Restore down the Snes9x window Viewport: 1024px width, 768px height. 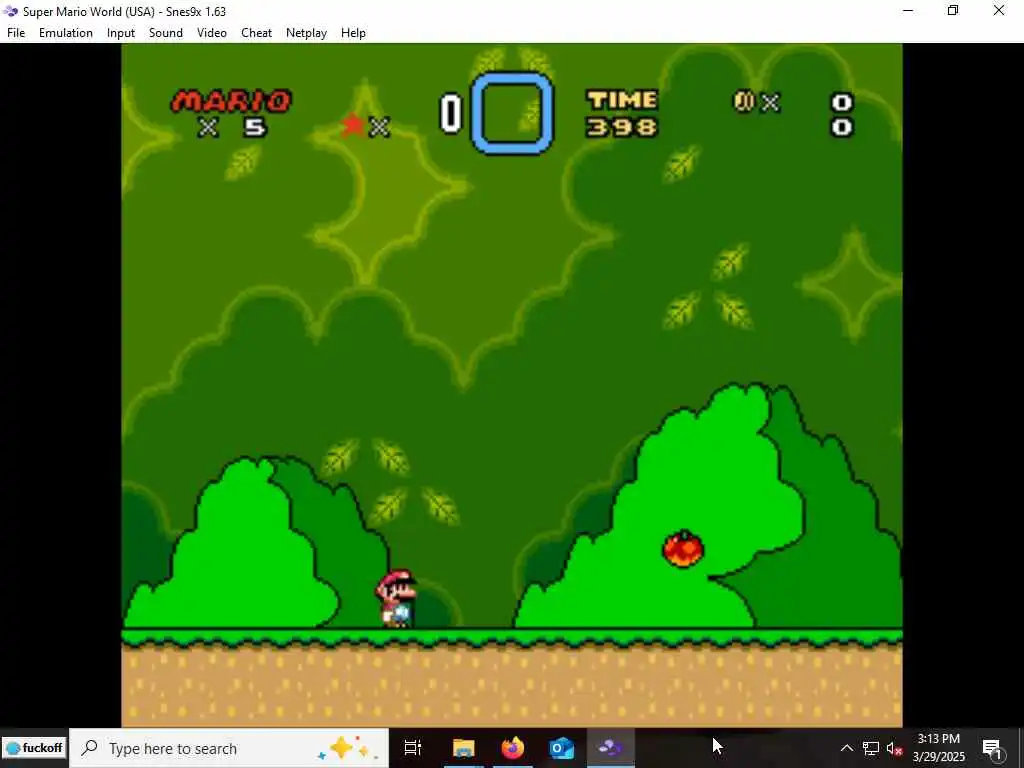[953, 10]
